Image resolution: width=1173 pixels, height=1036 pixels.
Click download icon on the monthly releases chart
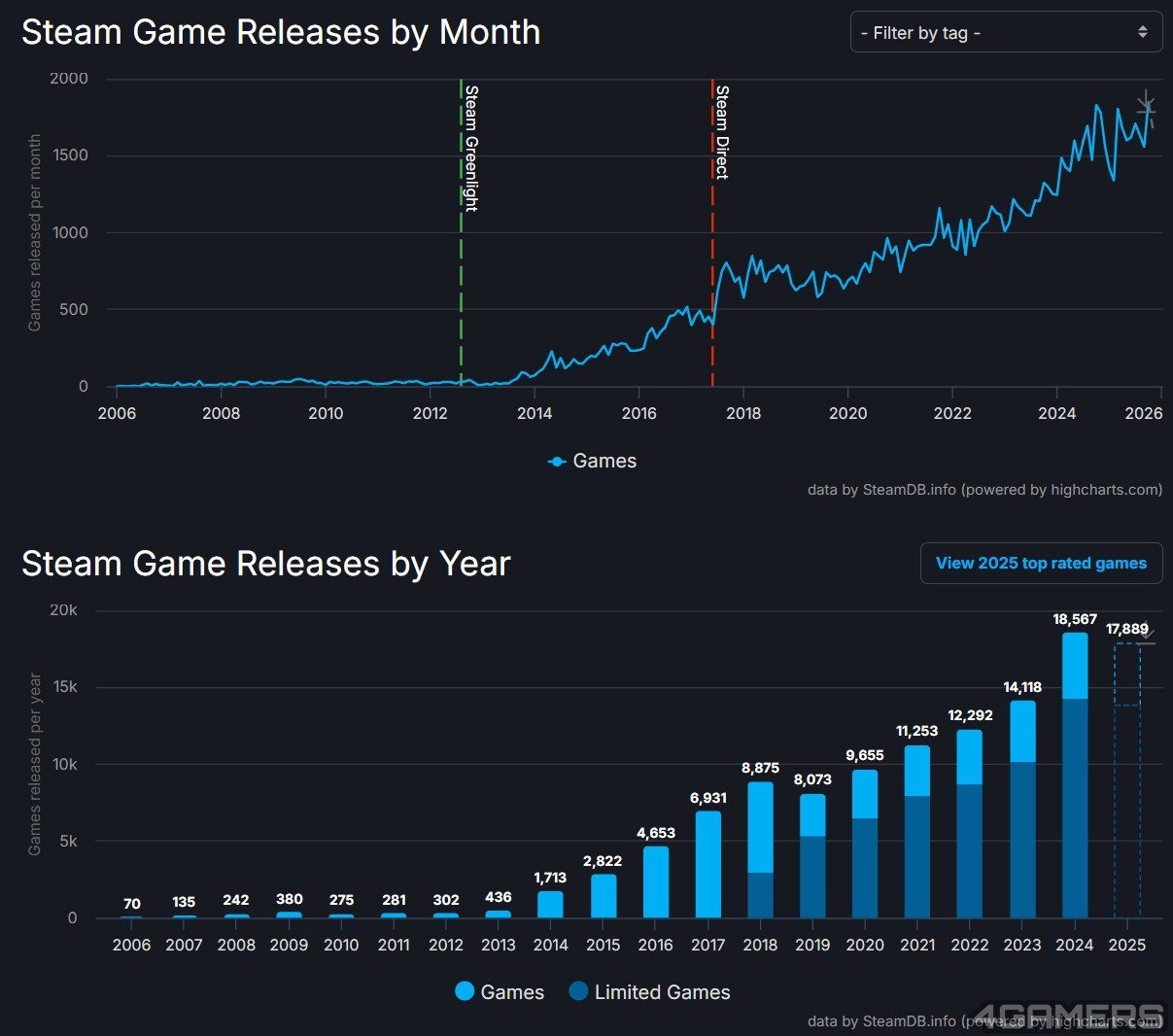(x=1146, y=104)
